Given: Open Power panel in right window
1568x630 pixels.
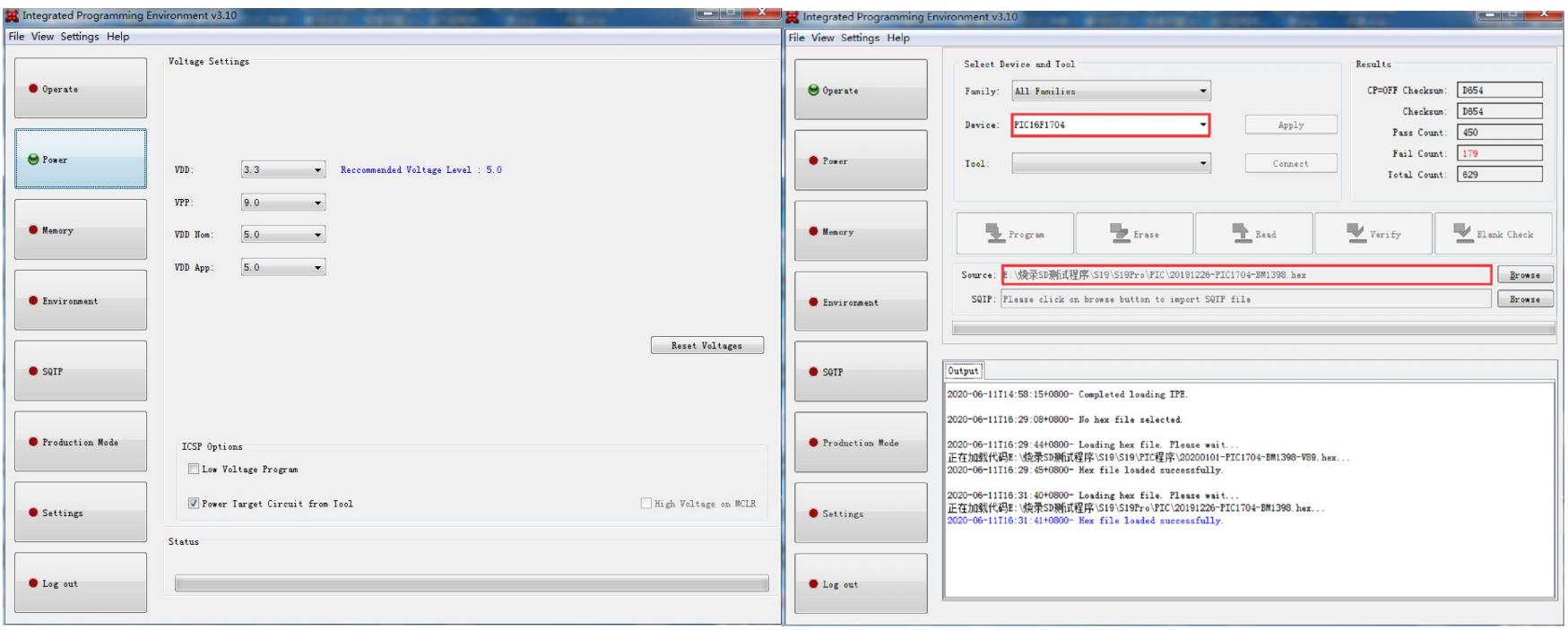Looking at the screenshot, I should (861, 160).
